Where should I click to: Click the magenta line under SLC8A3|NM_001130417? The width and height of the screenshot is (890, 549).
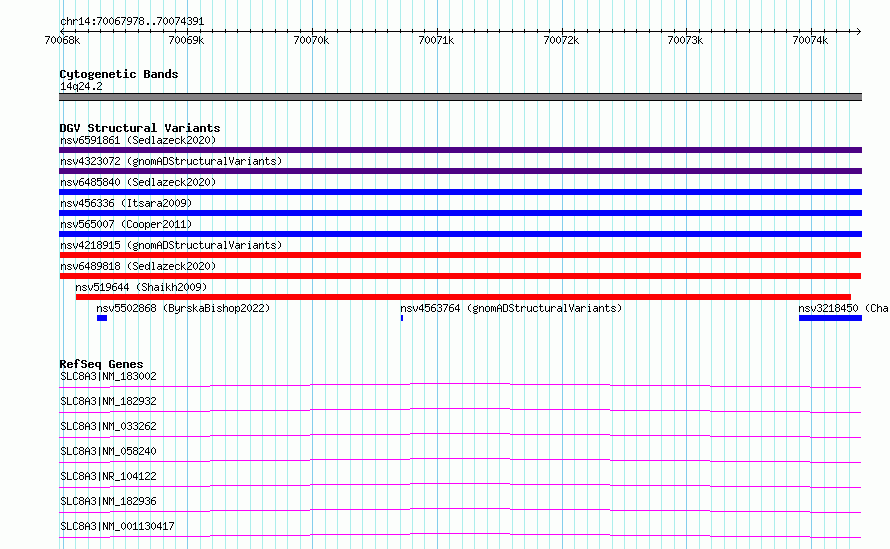[460, 535]
